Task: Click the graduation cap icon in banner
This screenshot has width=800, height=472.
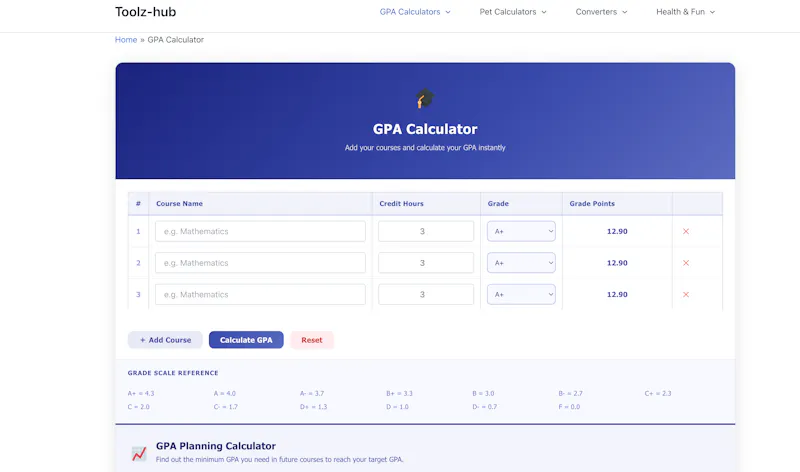Action: (x=424, y=98)
